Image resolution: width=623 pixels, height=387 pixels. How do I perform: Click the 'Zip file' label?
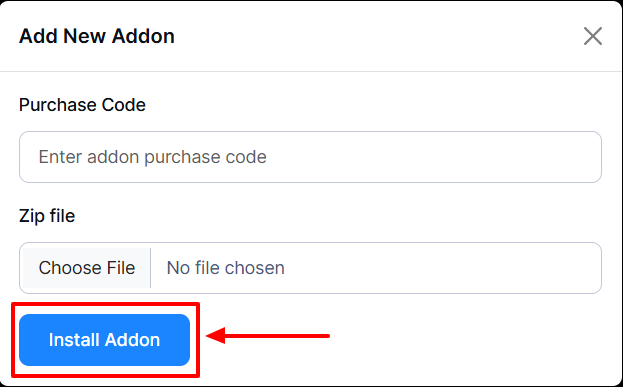click(47, 216)
